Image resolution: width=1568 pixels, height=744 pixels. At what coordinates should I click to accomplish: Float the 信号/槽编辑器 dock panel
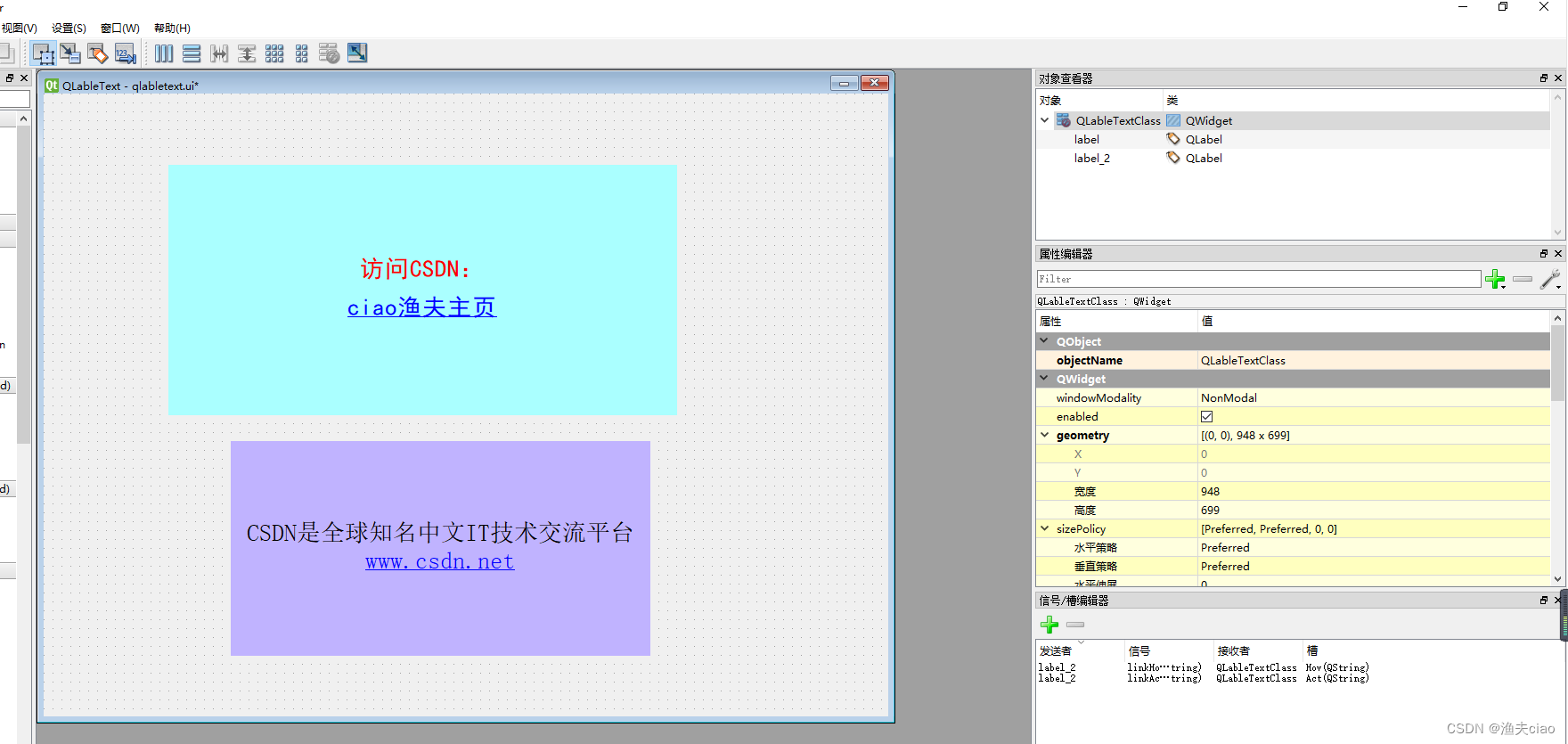coord(1544,601)
